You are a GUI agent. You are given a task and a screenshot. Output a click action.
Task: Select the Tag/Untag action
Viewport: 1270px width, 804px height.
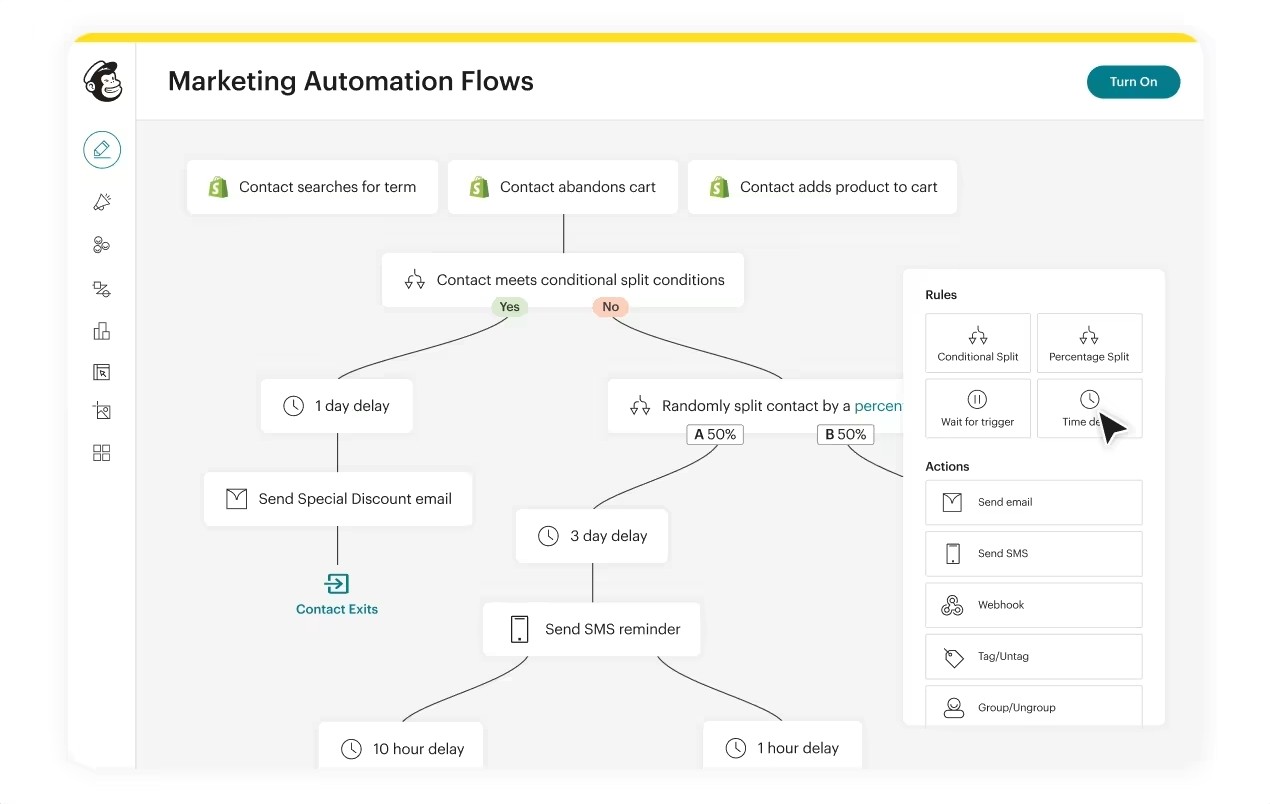tap(1033, 656)
